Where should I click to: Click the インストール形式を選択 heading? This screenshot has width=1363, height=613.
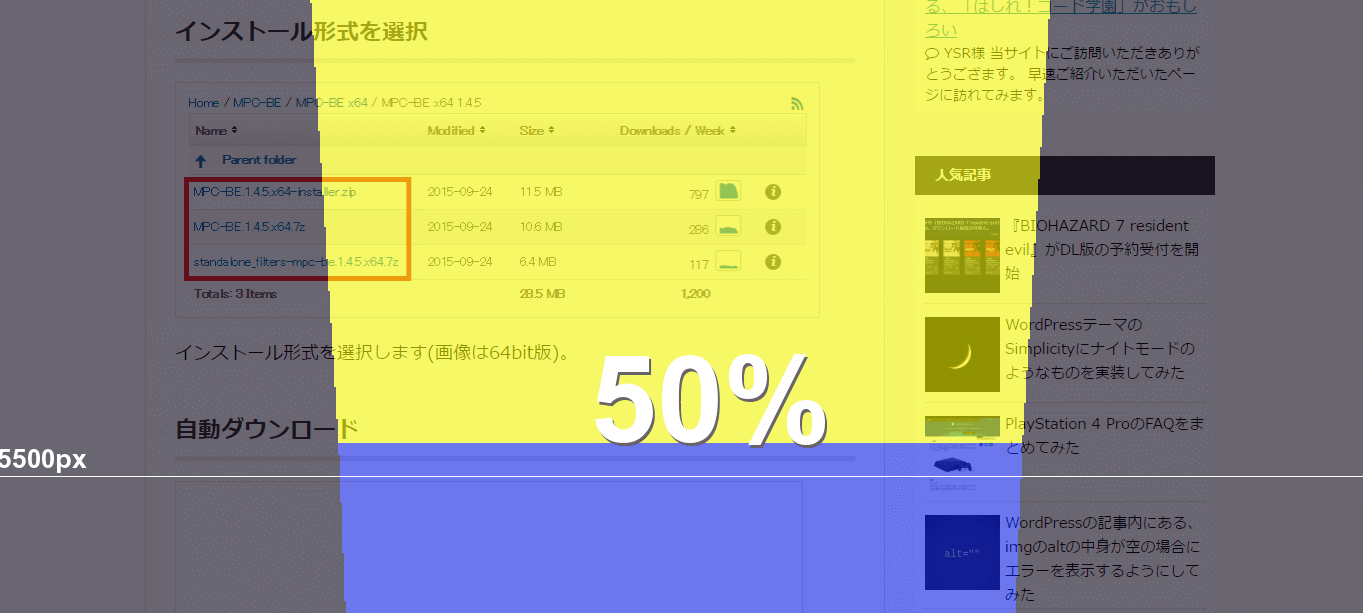click(x=301, y=31)
